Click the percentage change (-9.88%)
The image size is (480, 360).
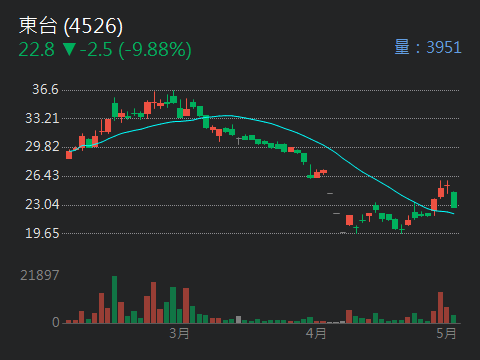(155, 50)
